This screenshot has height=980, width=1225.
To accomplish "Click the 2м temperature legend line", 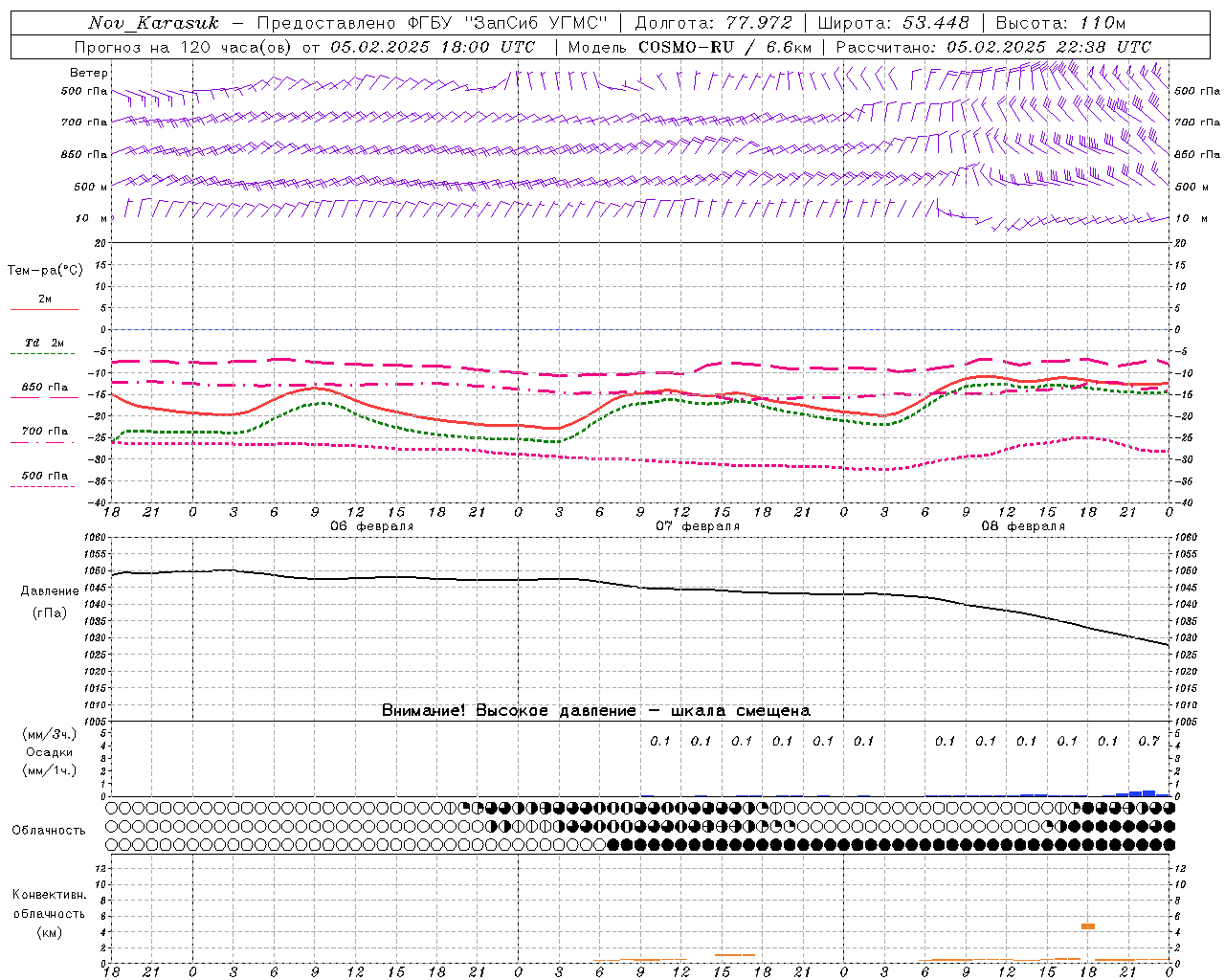I will pyautogui.click(x=44, y=309).
